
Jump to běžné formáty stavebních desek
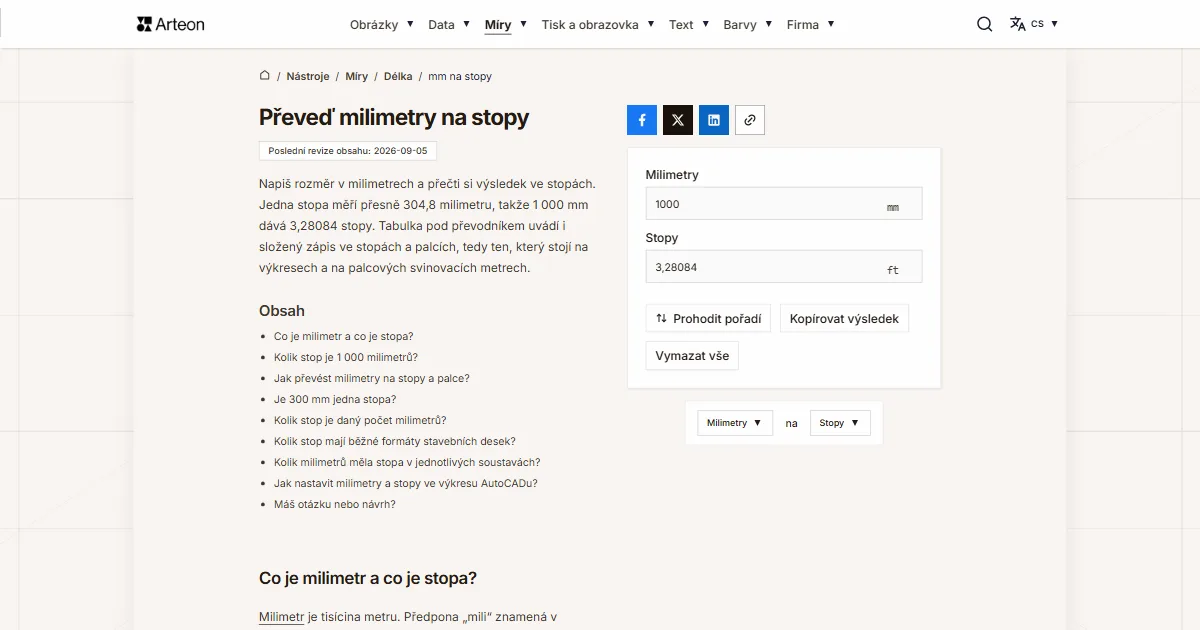coord(395,441)
